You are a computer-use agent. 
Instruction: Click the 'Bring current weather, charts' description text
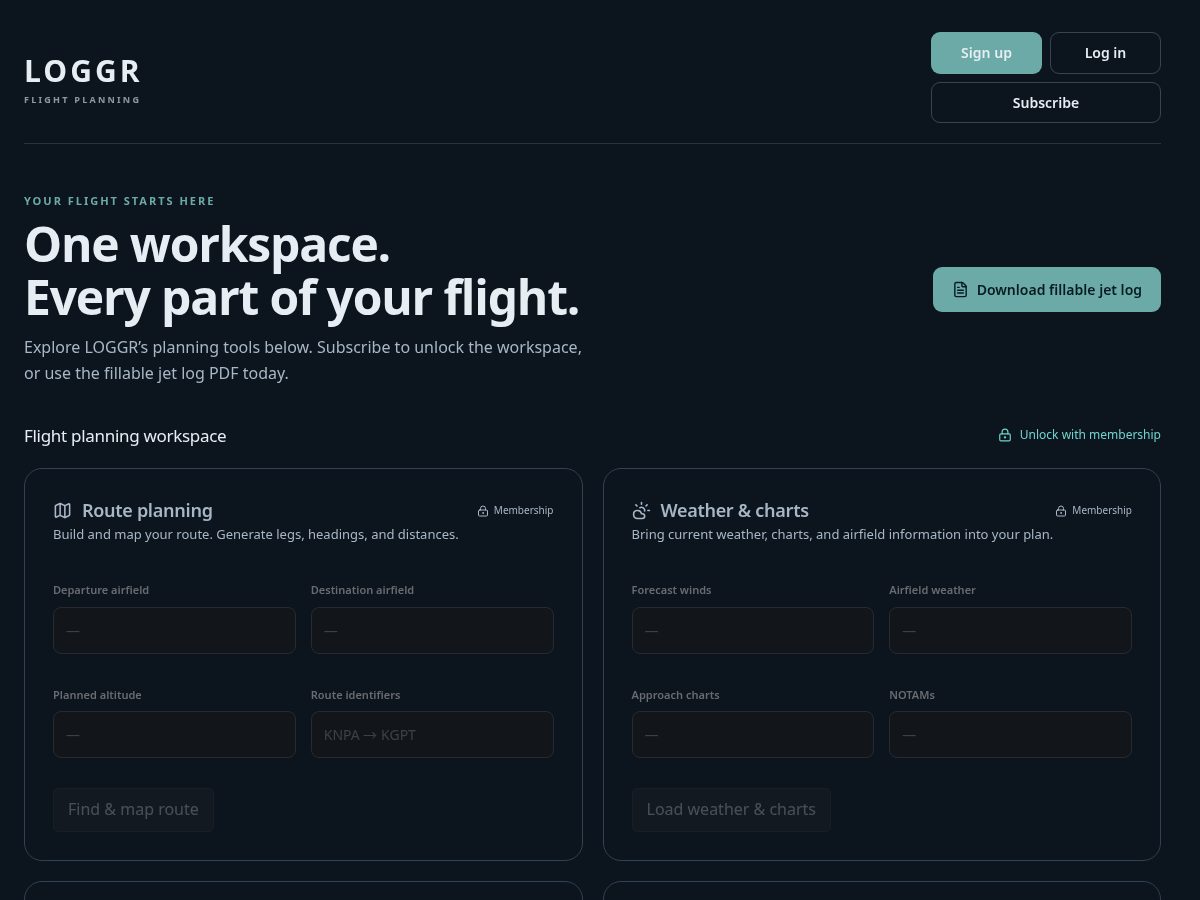(x=842, y=535)
